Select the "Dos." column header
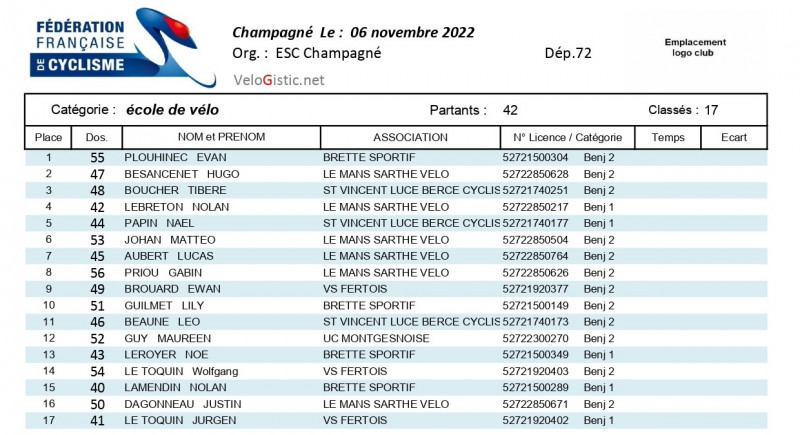Image resolution: width=800 pixels, height=435 pixels. pyautogui.click(x=96, y=137)
